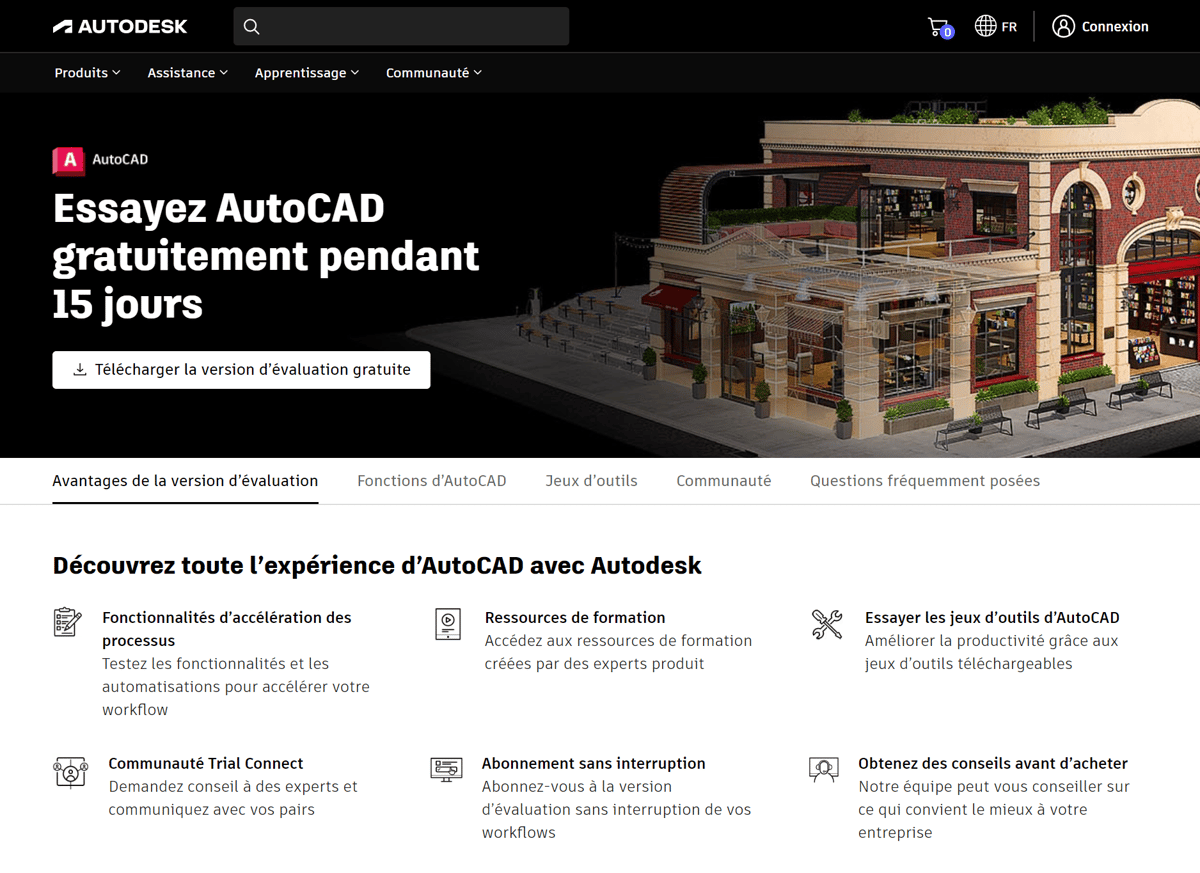The image size is (1200, 873).
Task: Open the Questions fréquemment posées tab
Action: pos(925,481)
